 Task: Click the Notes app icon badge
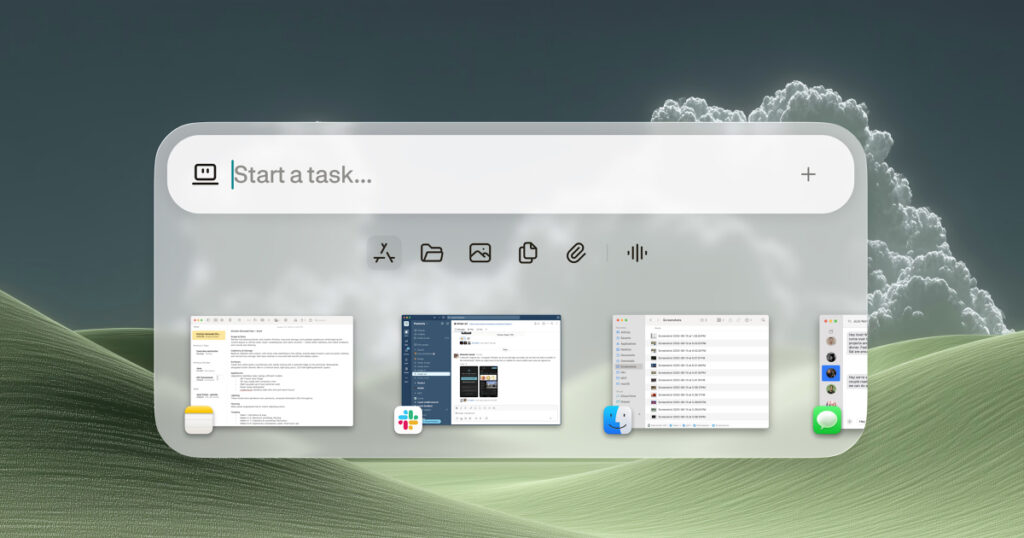pos(199,420)
